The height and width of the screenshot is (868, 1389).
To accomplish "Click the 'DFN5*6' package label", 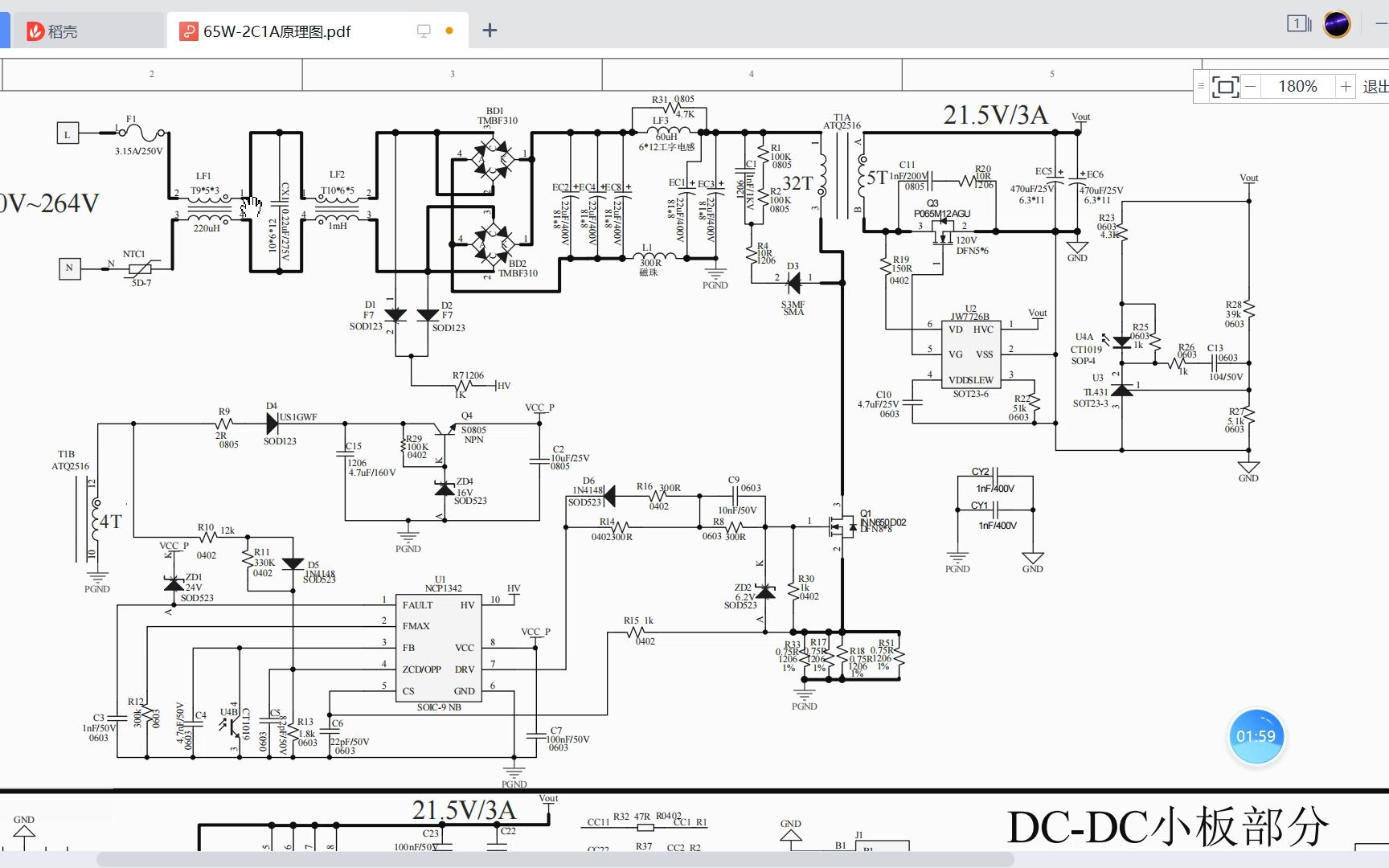I will [x=973, y=251].
